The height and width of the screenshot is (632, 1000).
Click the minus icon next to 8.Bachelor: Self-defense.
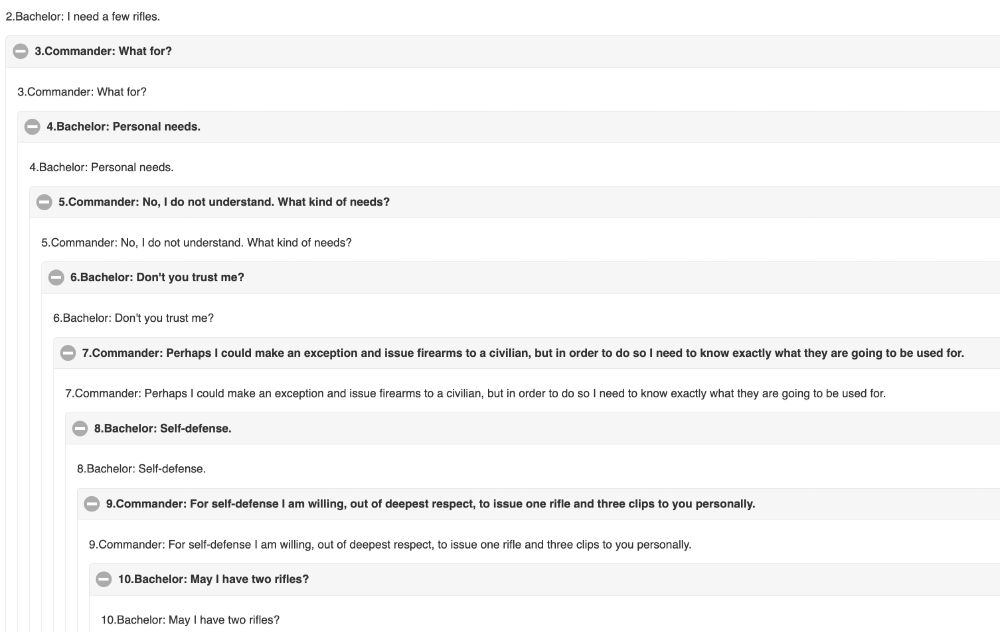point(80,429)
